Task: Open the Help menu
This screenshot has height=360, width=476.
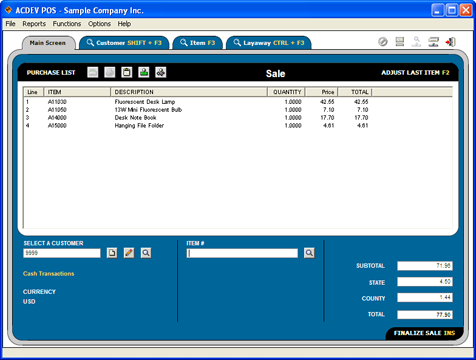Action: coord(124,24)
